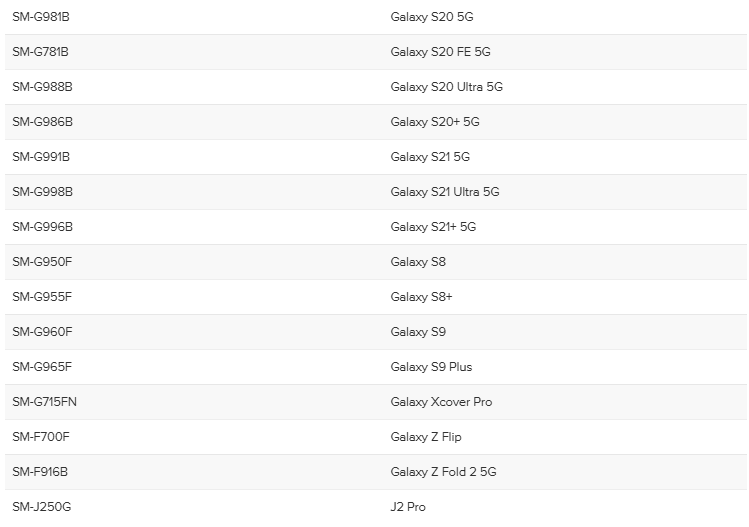Click the J2 Pro device name
The width and height of the screenshot is (749, 527).
[408, 507]
